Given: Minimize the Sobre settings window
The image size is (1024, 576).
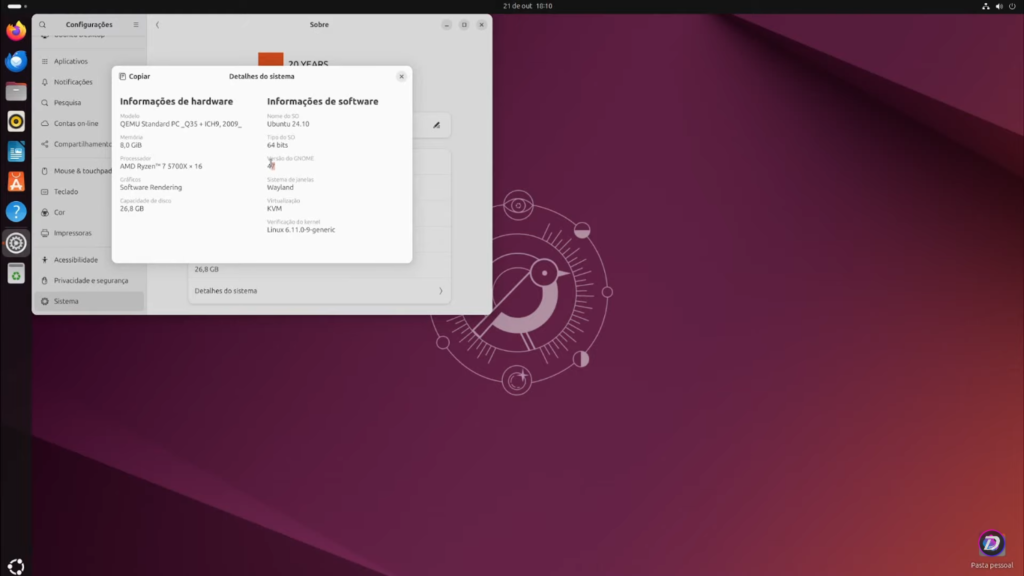Looking at the screenshot, I should [447, 25].
